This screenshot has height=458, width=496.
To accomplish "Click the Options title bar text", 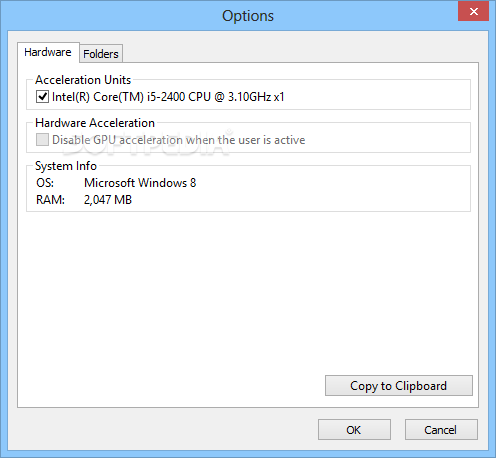I will (248, 16).
